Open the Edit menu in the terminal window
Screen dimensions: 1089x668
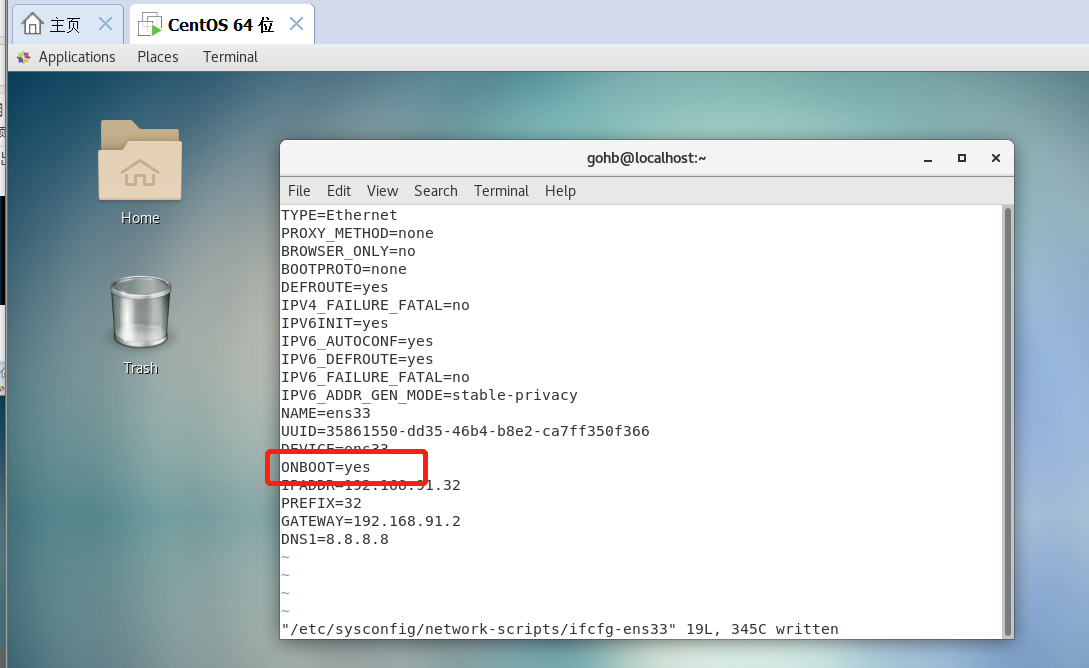338,191
